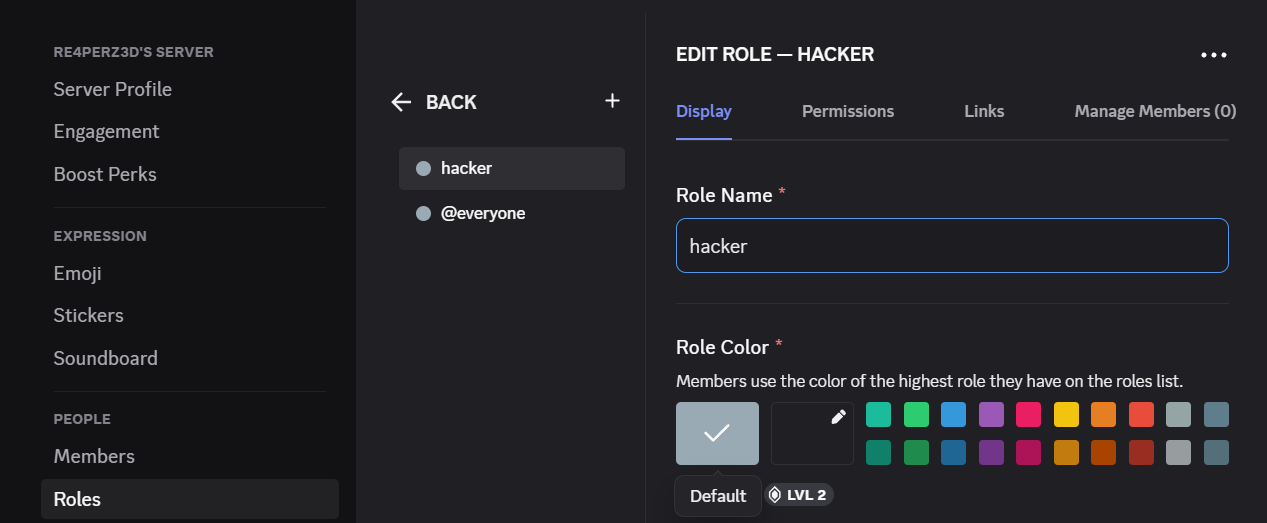Click the Role Color heading
This screenshot has width=1267, height=523.
tap(722, 347)
